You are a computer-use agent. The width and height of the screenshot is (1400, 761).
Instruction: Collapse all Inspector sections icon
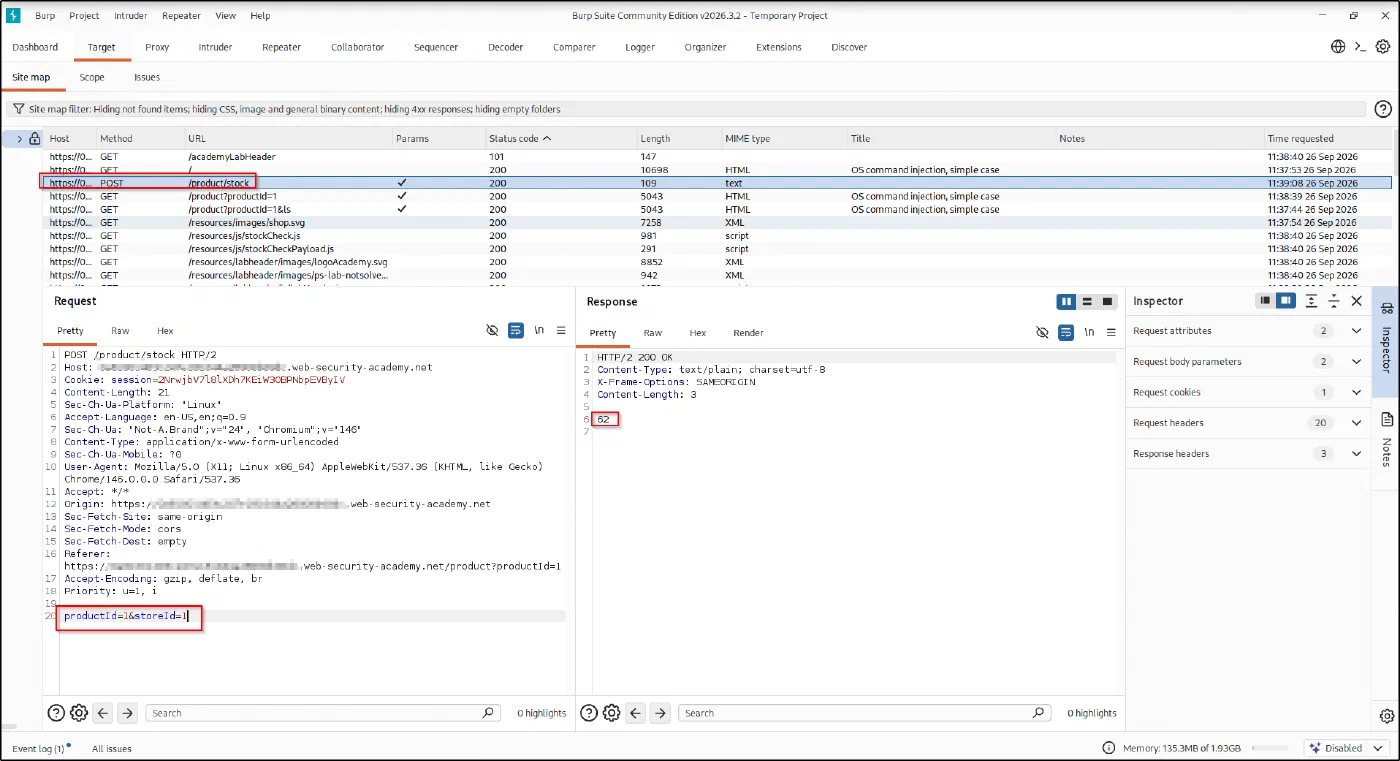[1334, 301]
